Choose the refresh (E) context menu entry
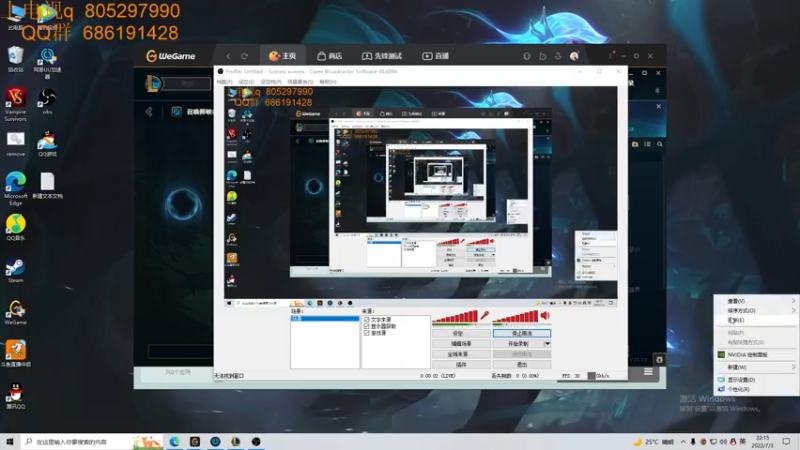Viewport: 800px width, 450px height. coord(756,320)
